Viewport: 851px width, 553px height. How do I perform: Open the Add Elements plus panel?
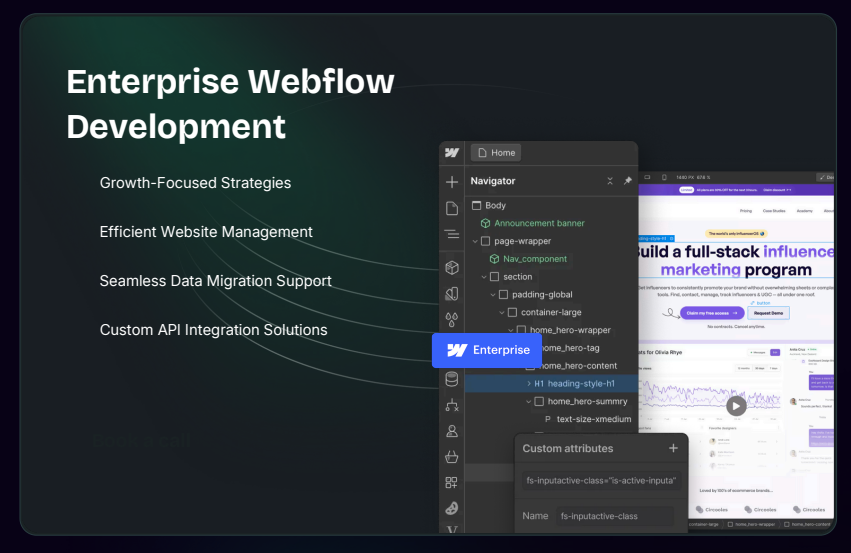tap(452, 182)
